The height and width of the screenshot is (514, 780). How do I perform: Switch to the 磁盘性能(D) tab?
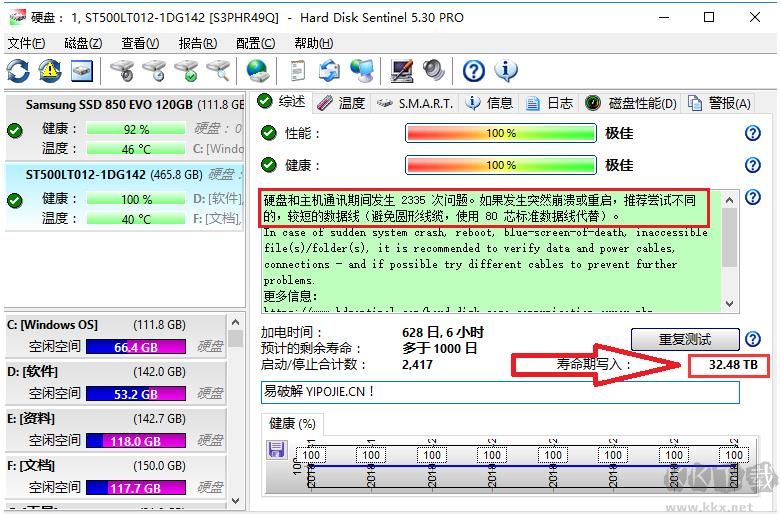coord(631,103)
